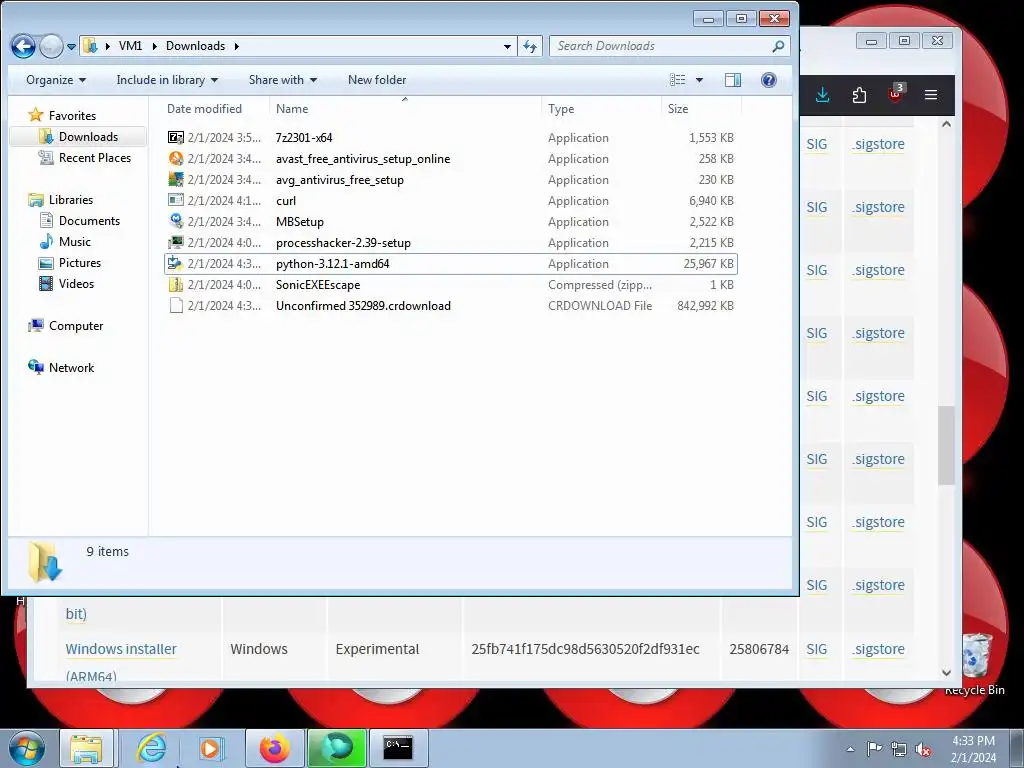1024x768 pixels.
Task: Open the browser hamburger menu
Action: (931, 95)
